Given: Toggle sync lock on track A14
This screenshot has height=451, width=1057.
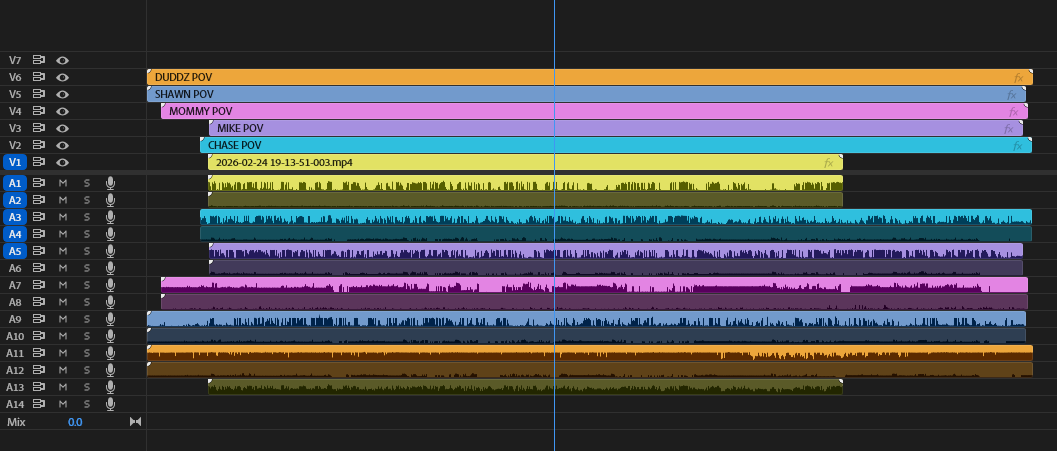Looking at the screenshot, I should pyautogui.click(x=39, y=404).
